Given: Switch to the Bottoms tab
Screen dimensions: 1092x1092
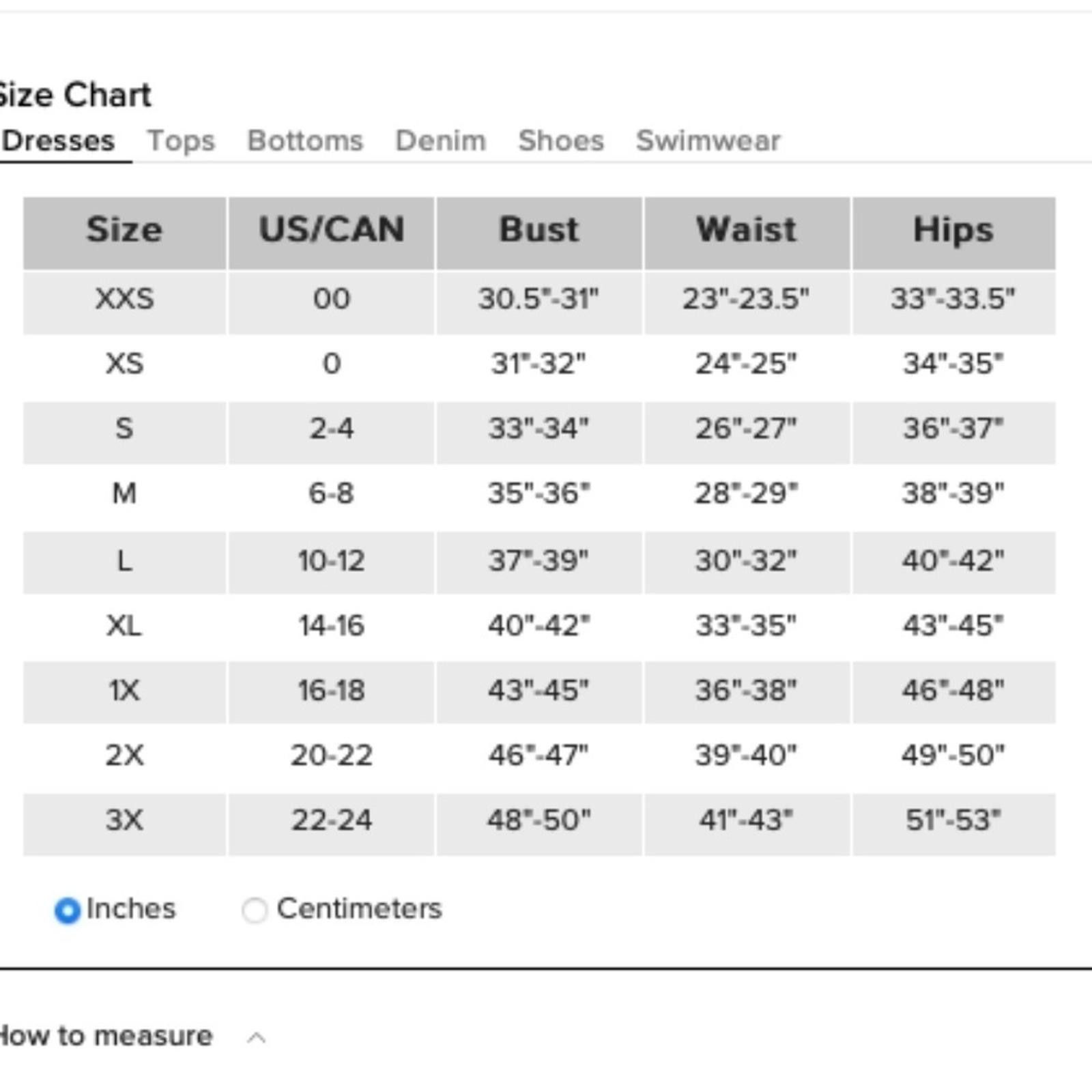Looking at the screenshot, I should (305, 141).
